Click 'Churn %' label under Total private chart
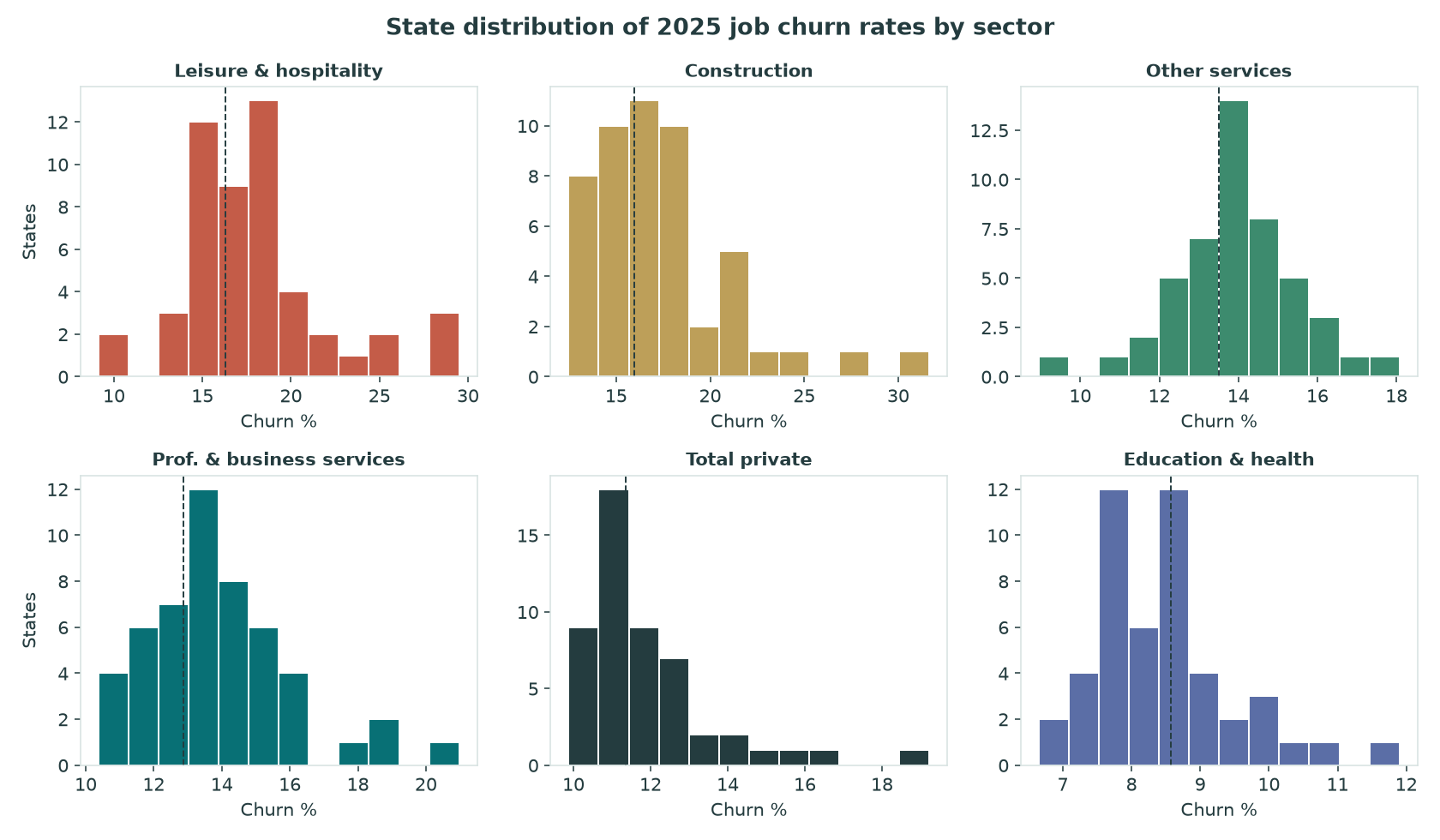Screen dimensions: 1440x840 [748, 809]
